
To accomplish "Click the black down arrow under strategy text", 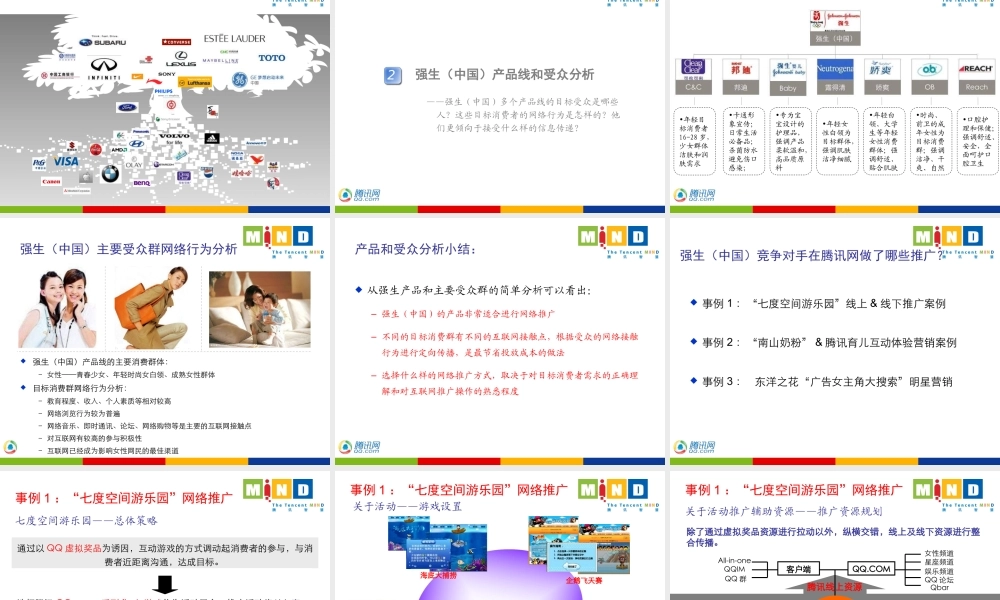I will click(165, 585).
